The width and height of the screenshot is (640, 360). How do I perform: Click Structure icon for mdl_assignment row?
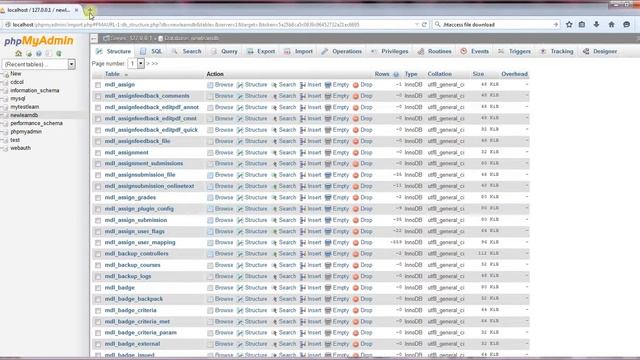tap(240, 153)
